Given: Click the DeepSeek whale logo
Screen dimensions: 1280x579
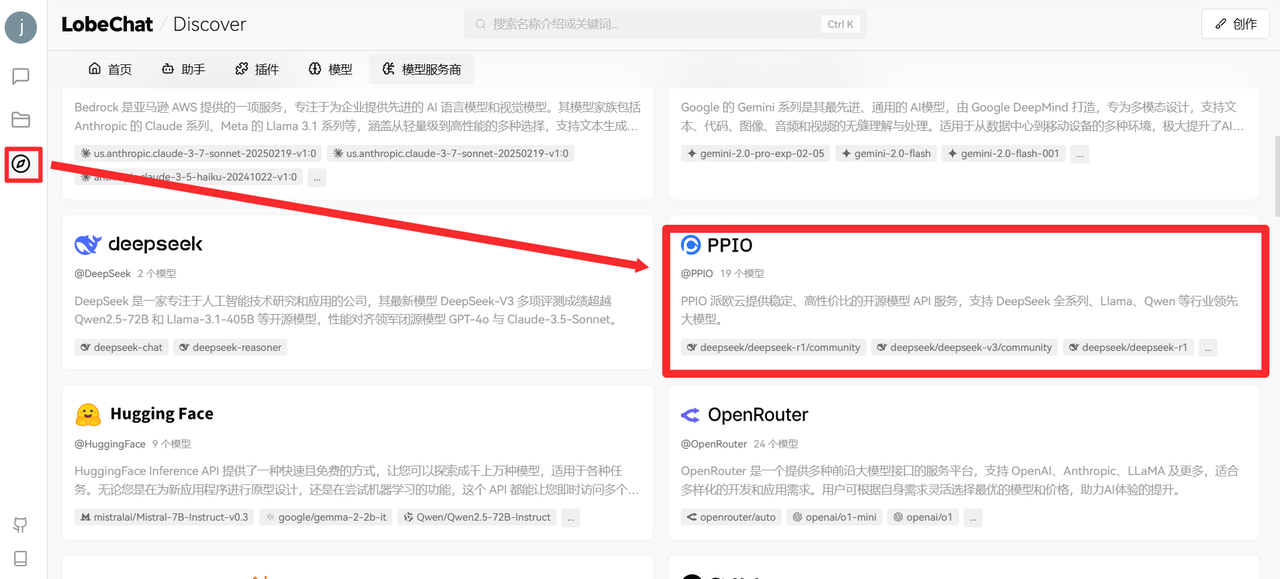Looking at the screenshot, I should 88,244.
